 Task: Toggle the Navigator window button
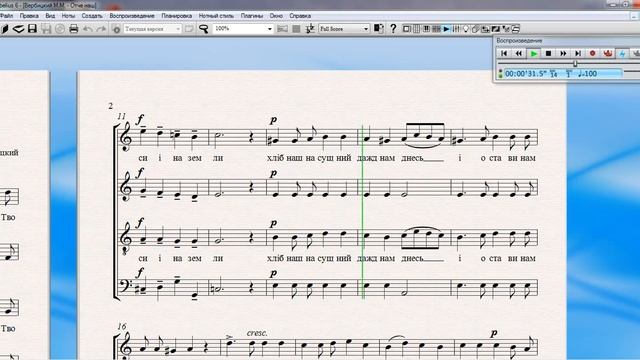[407, 29]
